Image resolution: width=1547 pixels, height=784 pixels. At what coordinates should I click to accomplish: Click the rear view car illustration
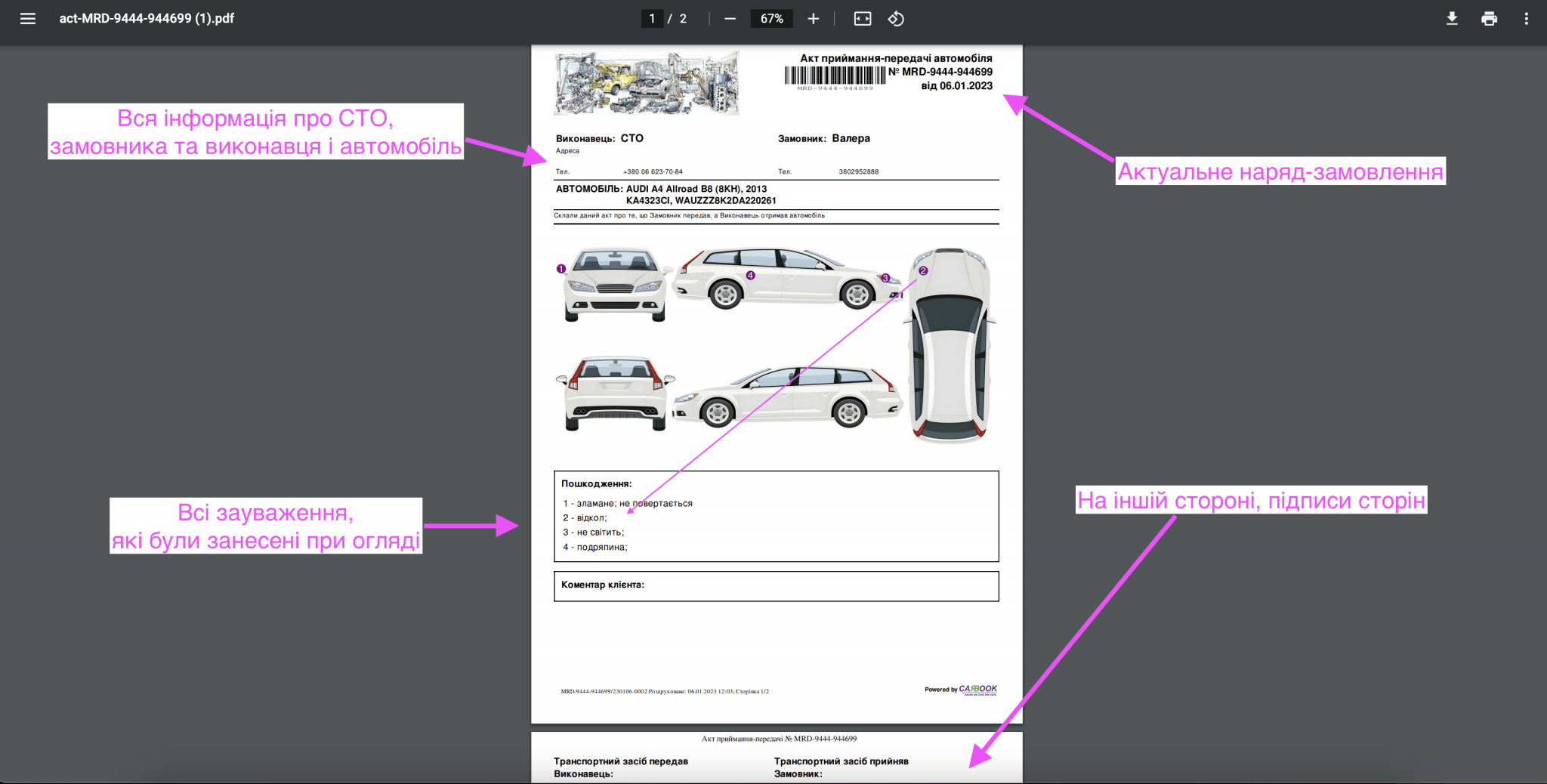pos(615,394)
